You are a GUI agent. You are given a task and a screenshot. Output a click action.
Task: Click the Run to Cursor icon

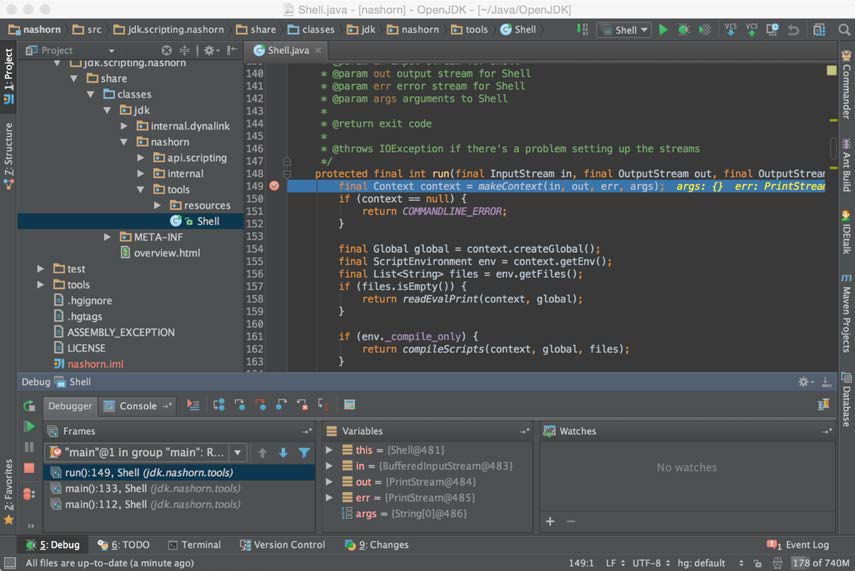pyautogui.click(x=323, y=405)
